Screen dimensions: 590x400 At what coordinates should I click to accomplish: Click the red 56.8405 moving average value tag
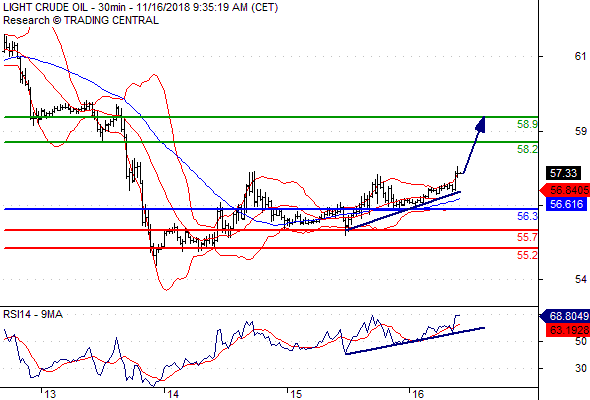(565, 190)
